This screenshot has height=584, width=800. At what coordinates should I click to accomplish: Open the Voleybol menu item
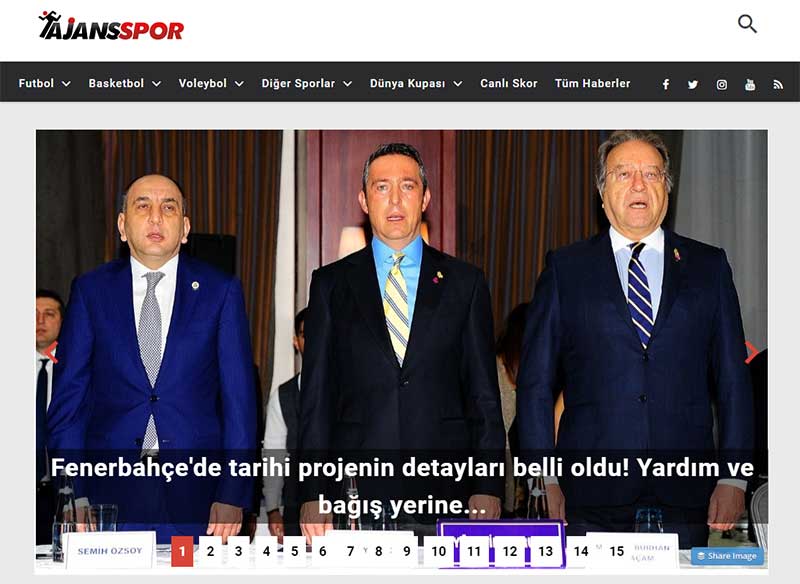tap(203, 83)
